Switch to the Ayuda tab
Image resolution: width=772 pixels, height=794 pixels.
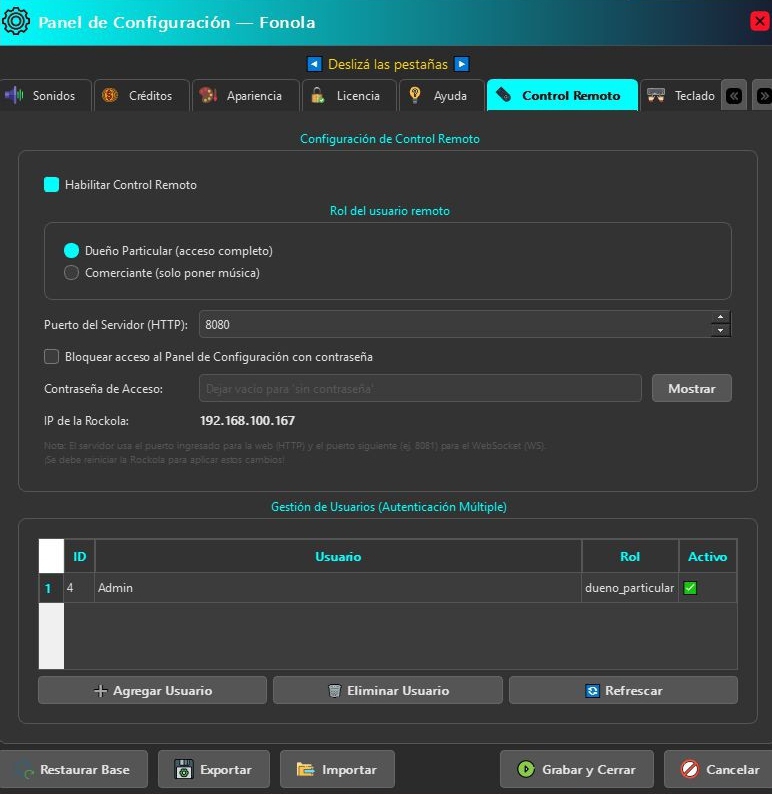442,95
